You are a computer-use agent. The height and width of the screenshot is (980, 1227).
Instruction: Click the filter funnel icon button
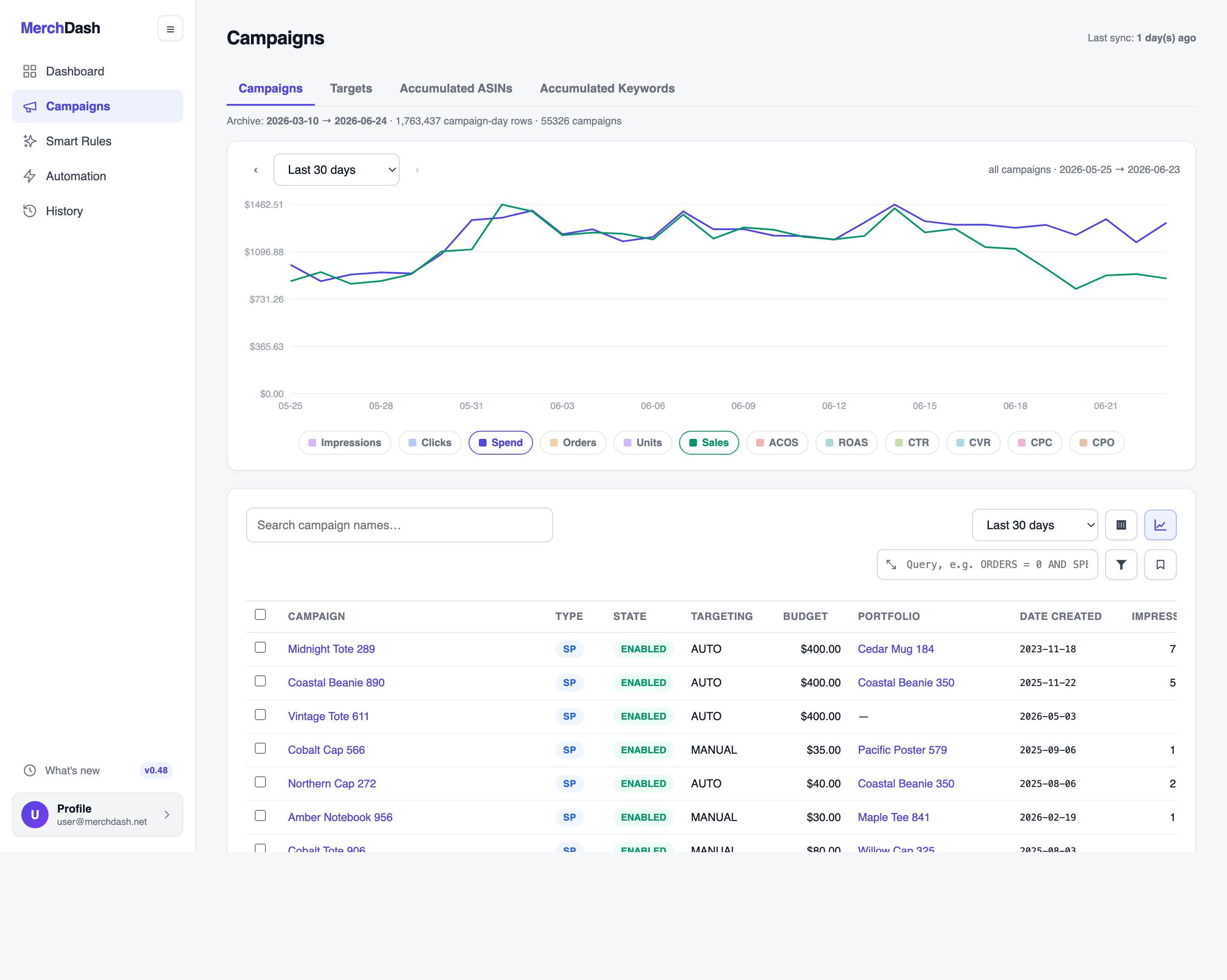click(x=1120, y=565)
